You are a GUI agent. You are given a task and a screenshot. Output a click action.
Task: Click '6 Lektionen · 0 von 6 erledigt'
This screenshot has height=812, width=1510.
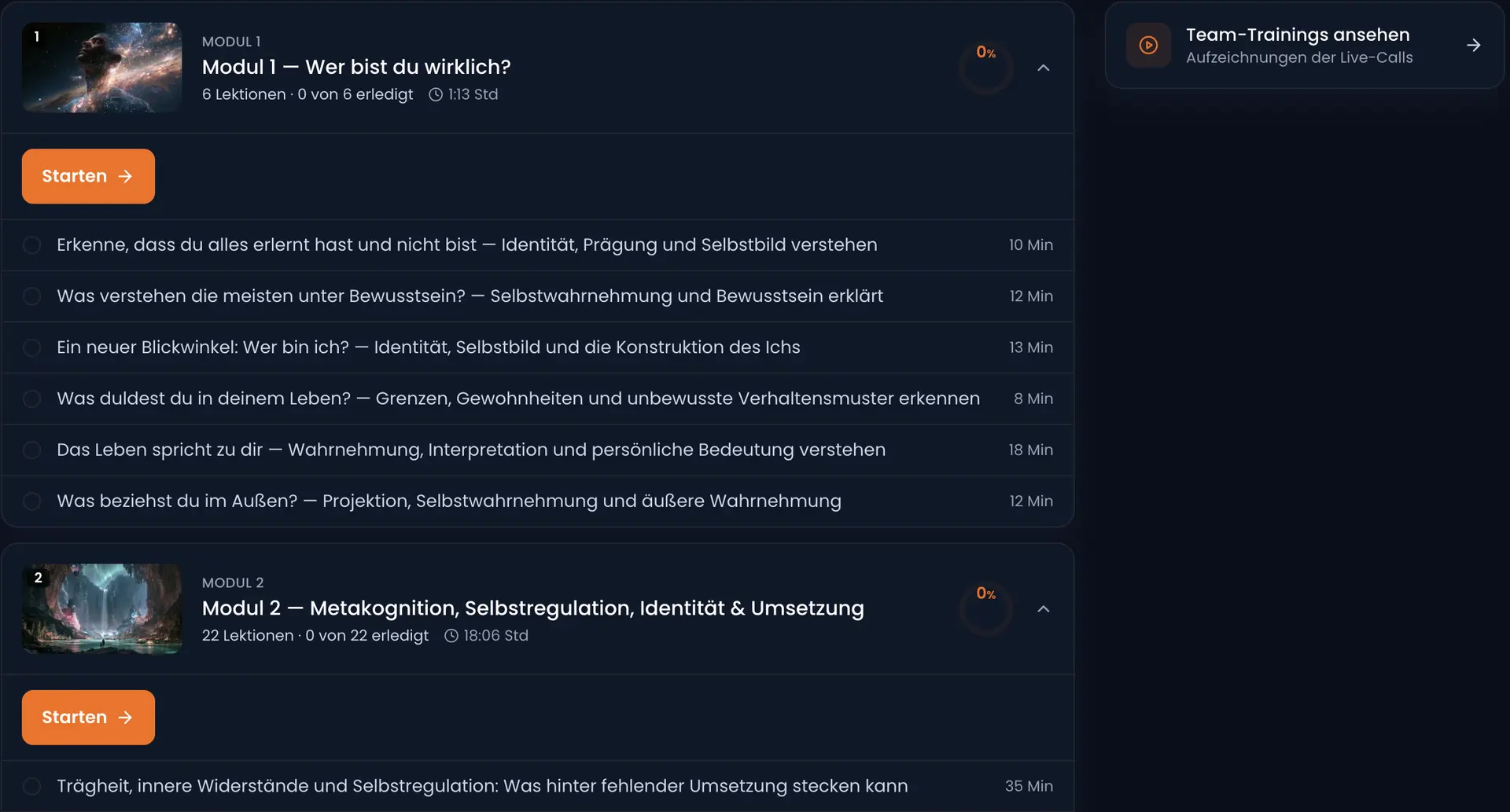point(308,94)
